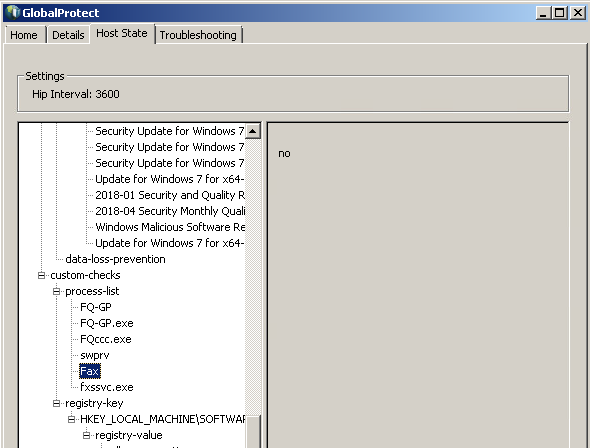
Task: Switch to the Details tab
Action: 68,35
